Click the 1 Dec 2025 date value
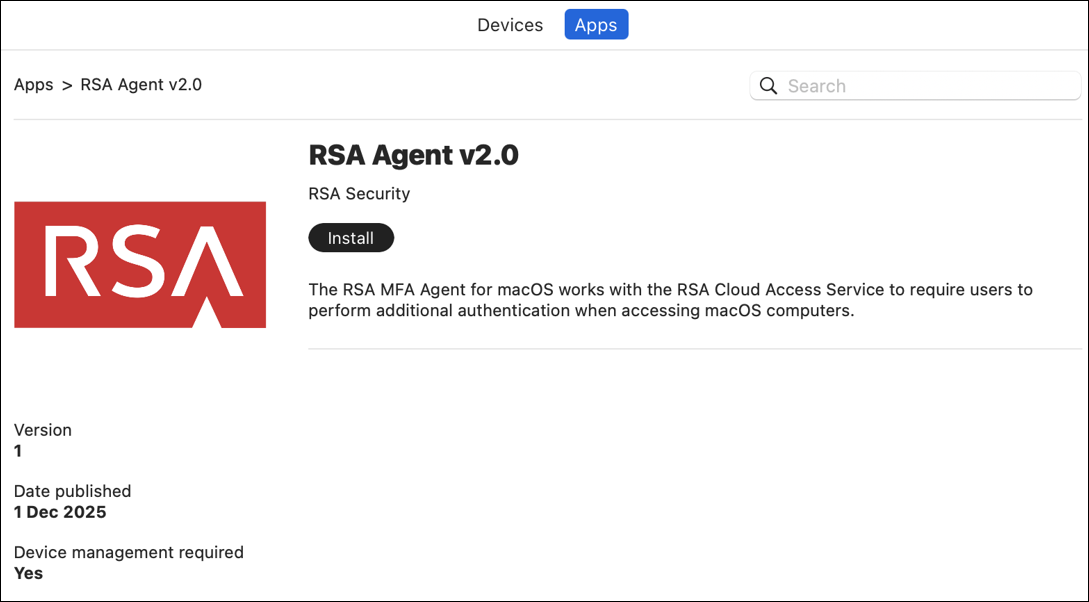Image resolution: width=1089 pixels, height=602 pixels. click(60, 512)
